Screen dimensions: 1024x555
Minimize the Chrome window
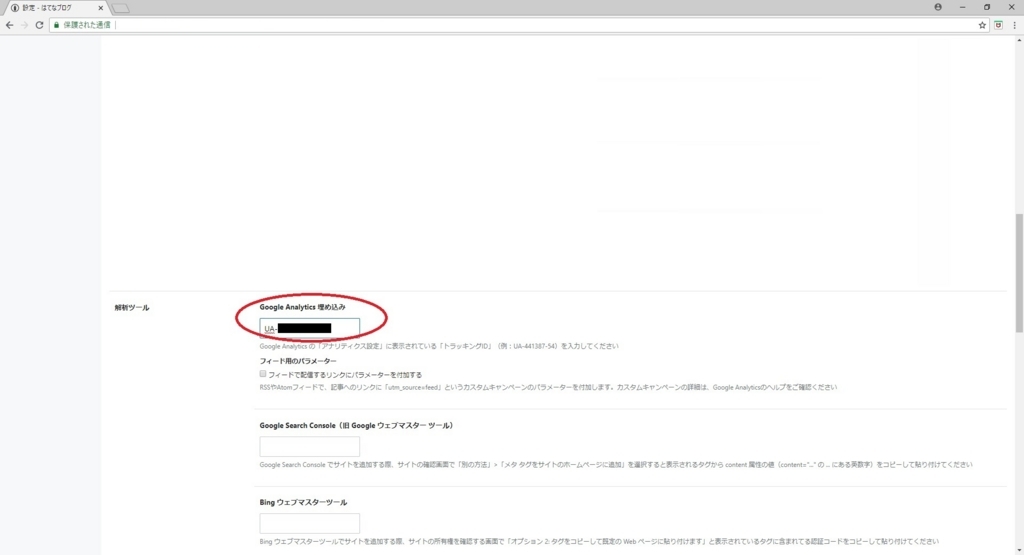[x=963, y=7]
